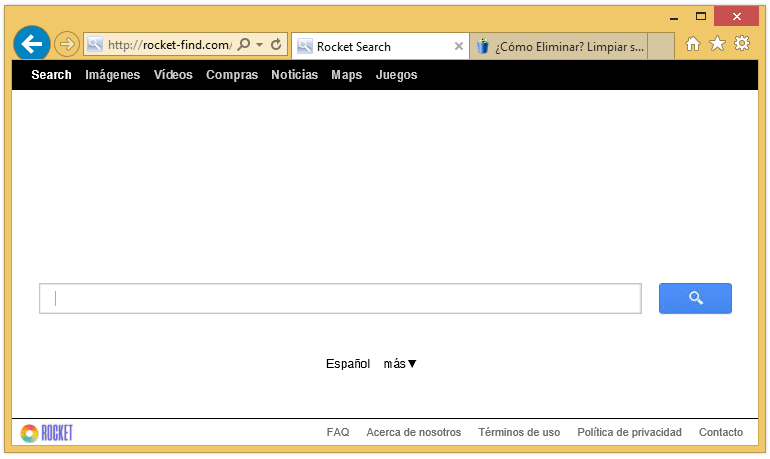Open Política de privacidad link
This screenshot has width=770, height=459.
[629, 432]
